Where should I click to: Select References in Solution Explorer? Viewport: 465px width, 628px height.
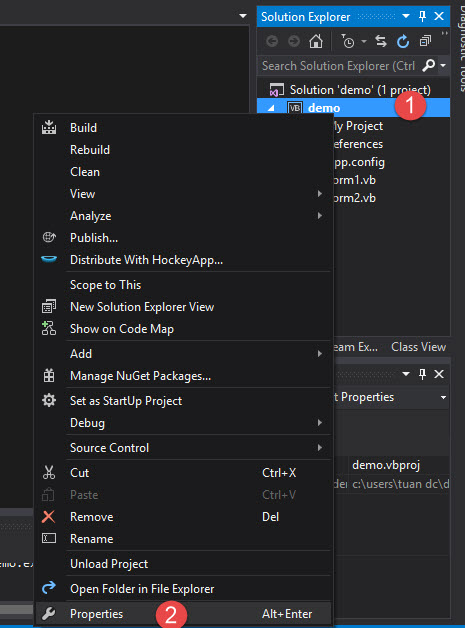(x=358, y=144)
